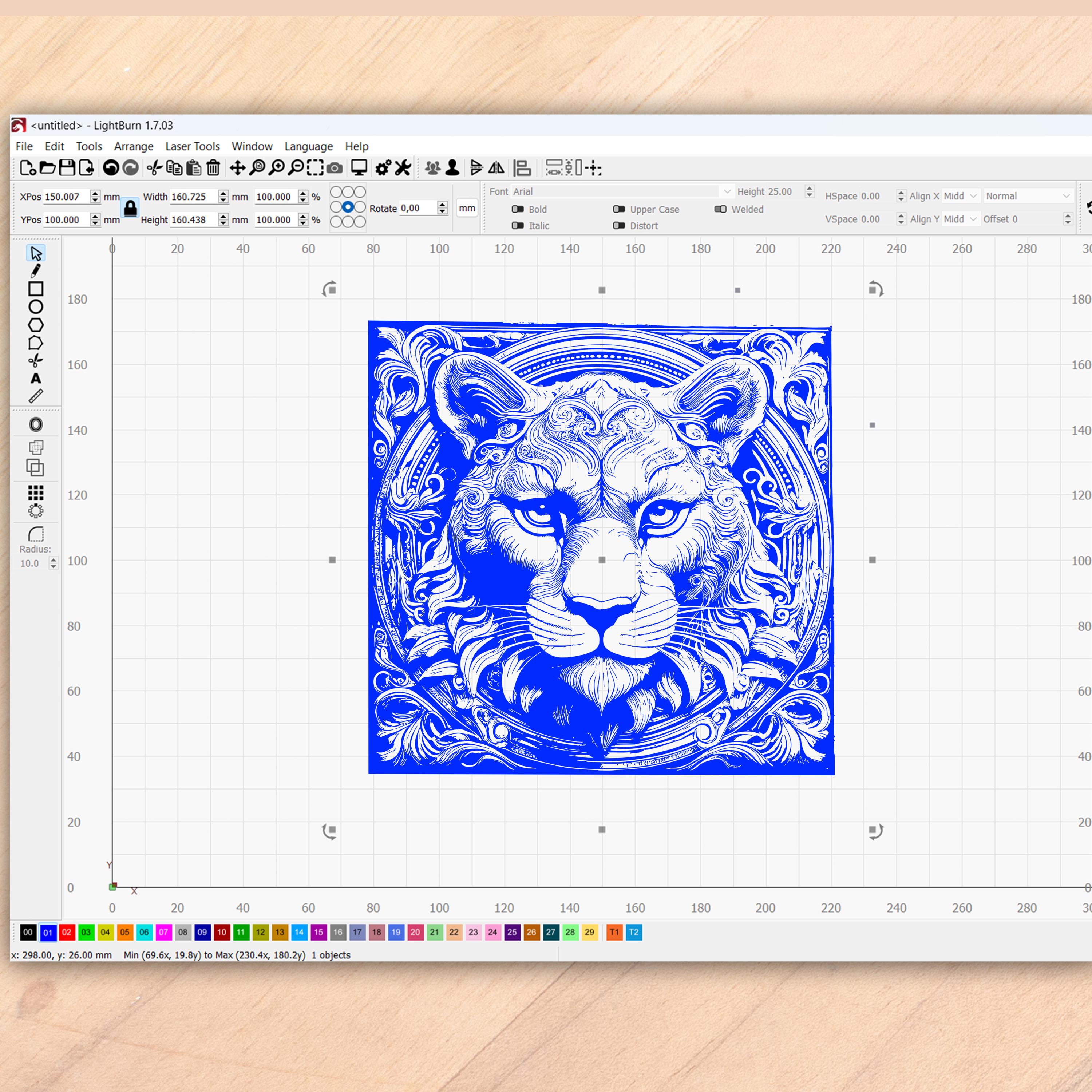Screen dimensions: 1092x1092
Task: Enable the Upper Case switch
Action: pyautogui.click(x=619, y=209)
